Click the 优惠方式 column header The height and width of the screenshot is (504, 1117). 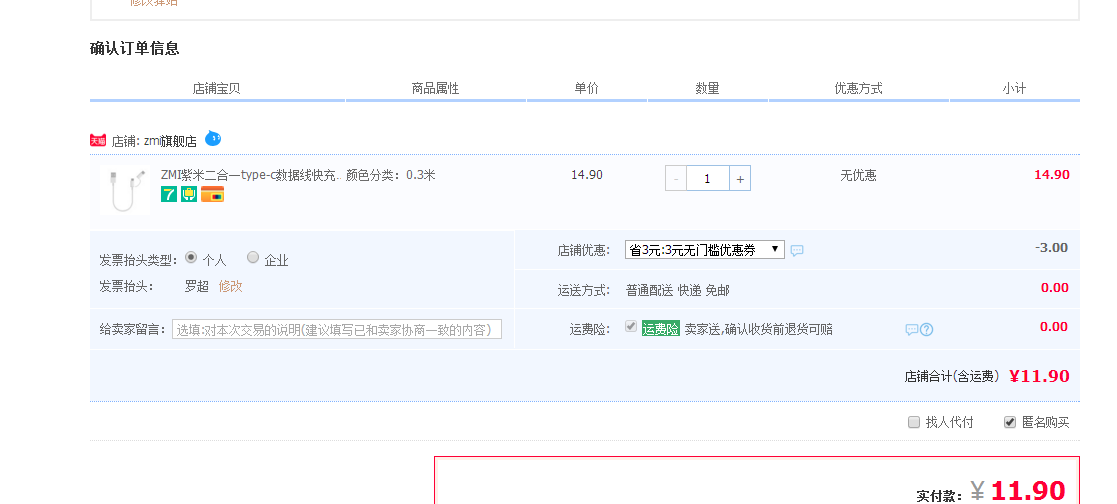(x=858, y=88)
